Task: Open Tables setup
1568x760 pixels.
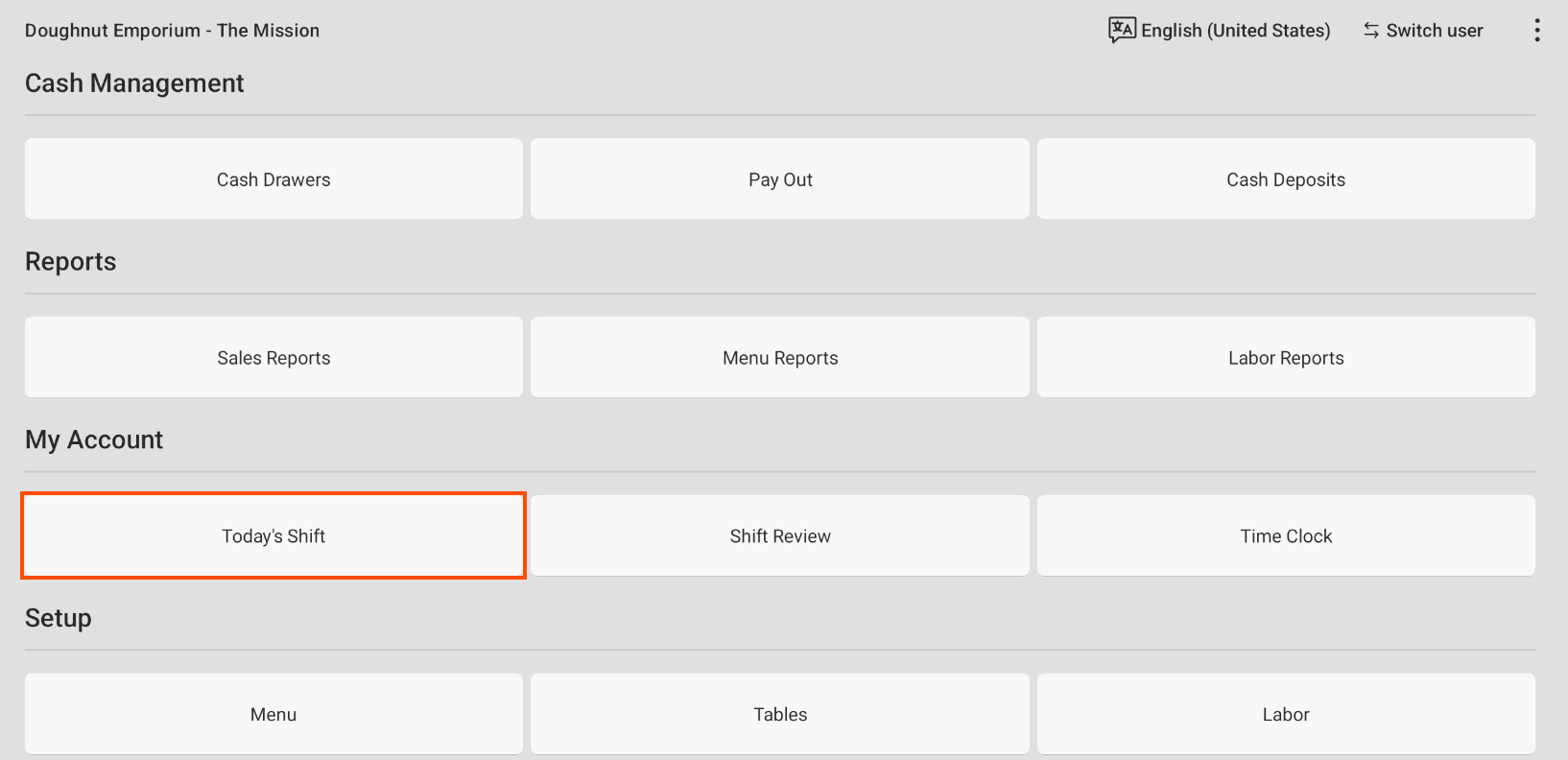Action: click(x=780, y=714)
